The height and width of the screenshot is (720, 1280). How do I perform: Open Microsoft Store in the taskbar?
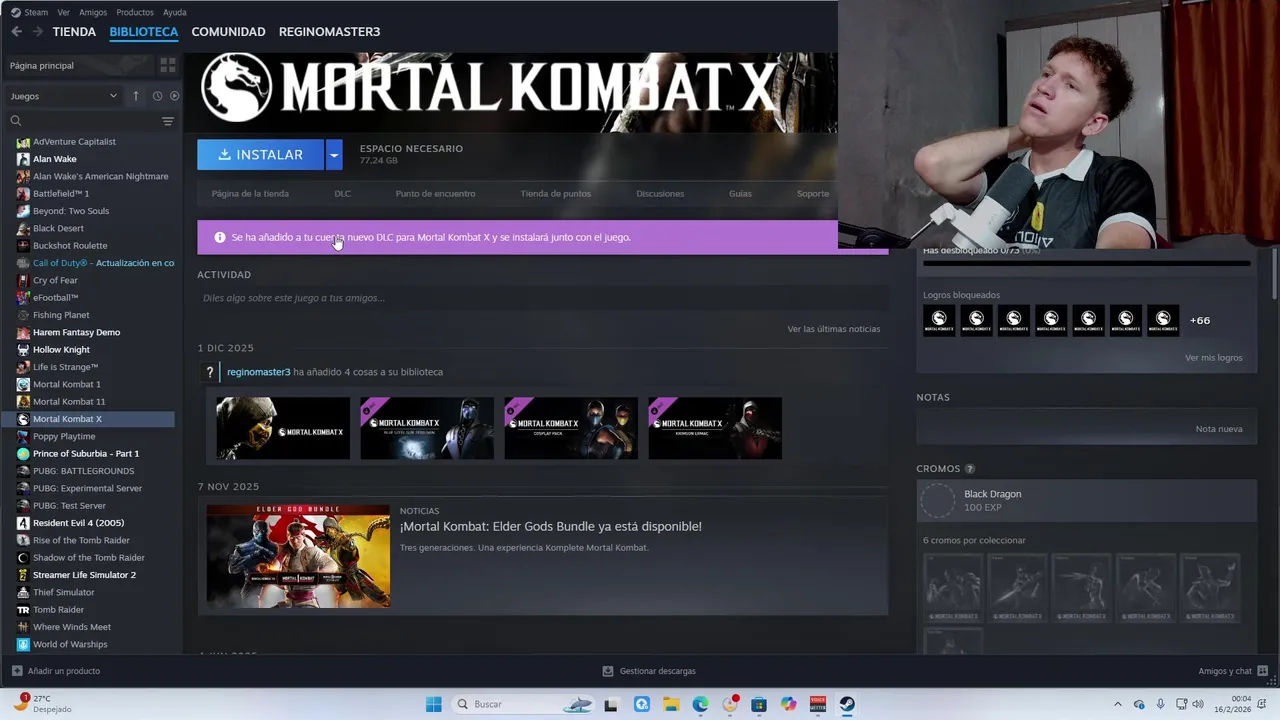pyautogui.click(x=759, y=704)
